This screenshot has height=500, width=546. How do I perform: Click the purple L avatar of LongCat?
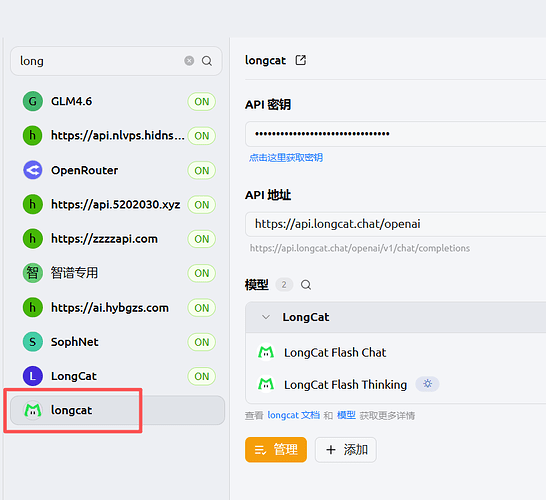coord(33,376)
